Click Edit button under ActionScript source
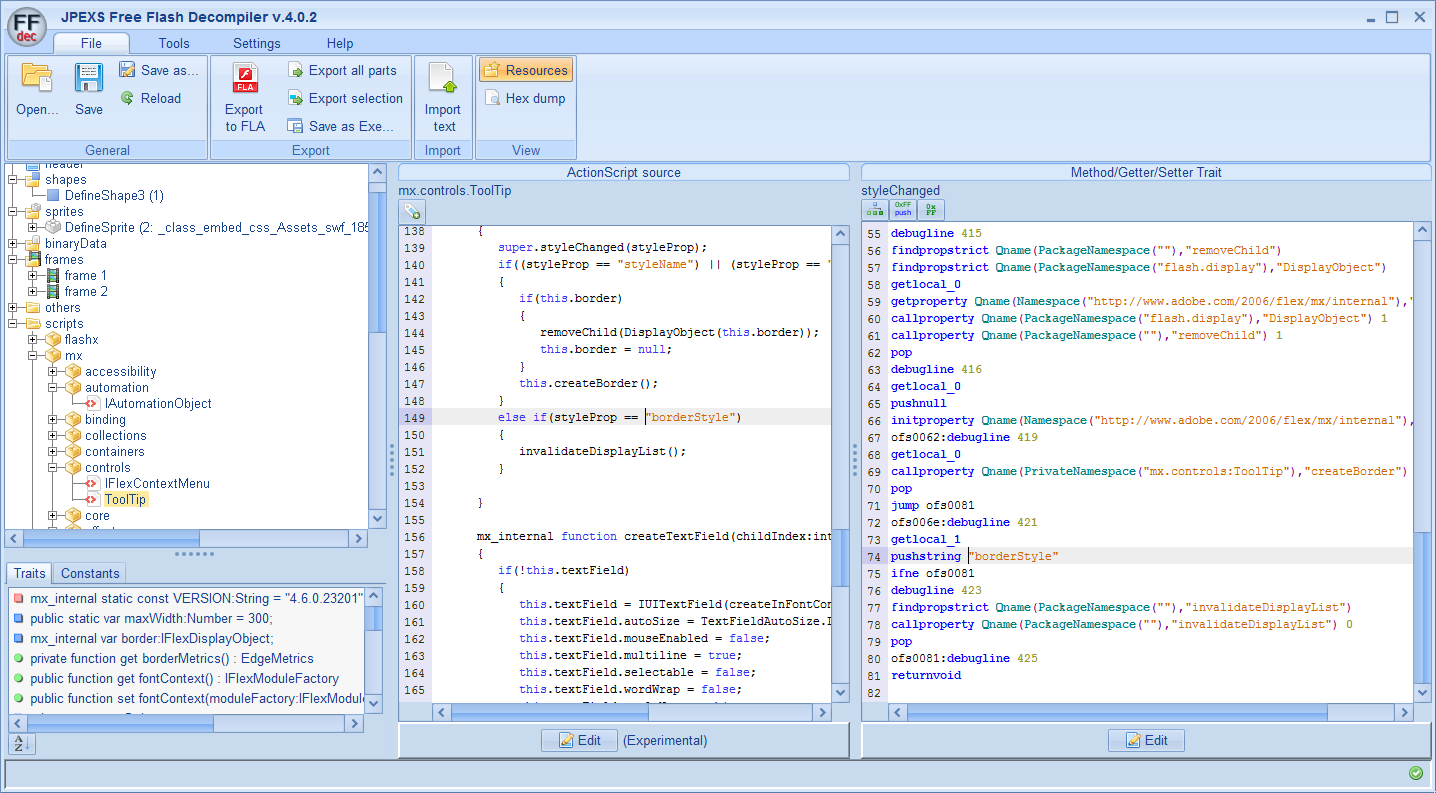 tap(578, 741)
